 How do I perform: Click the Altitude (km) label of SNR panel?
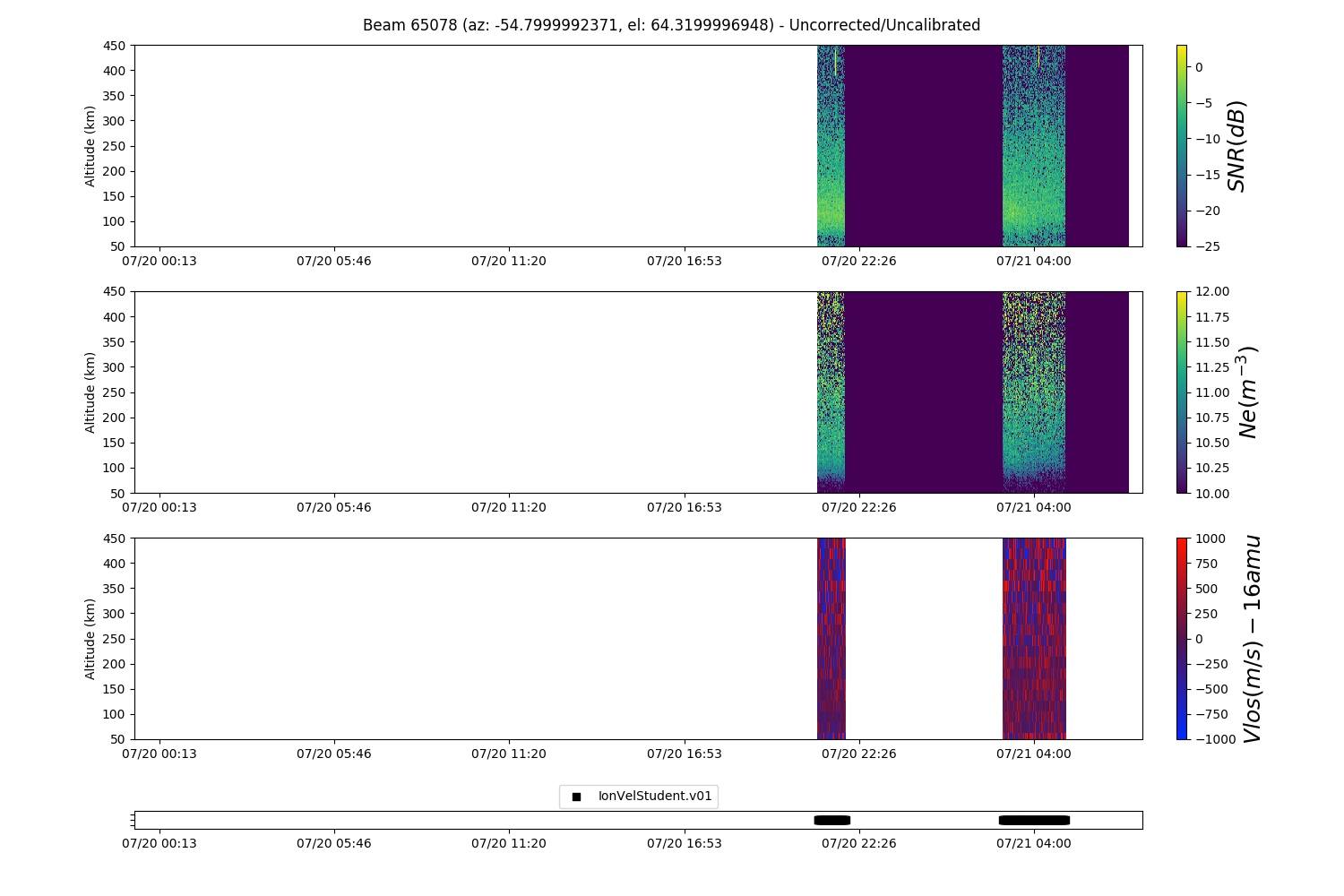[x=90, y=145]
